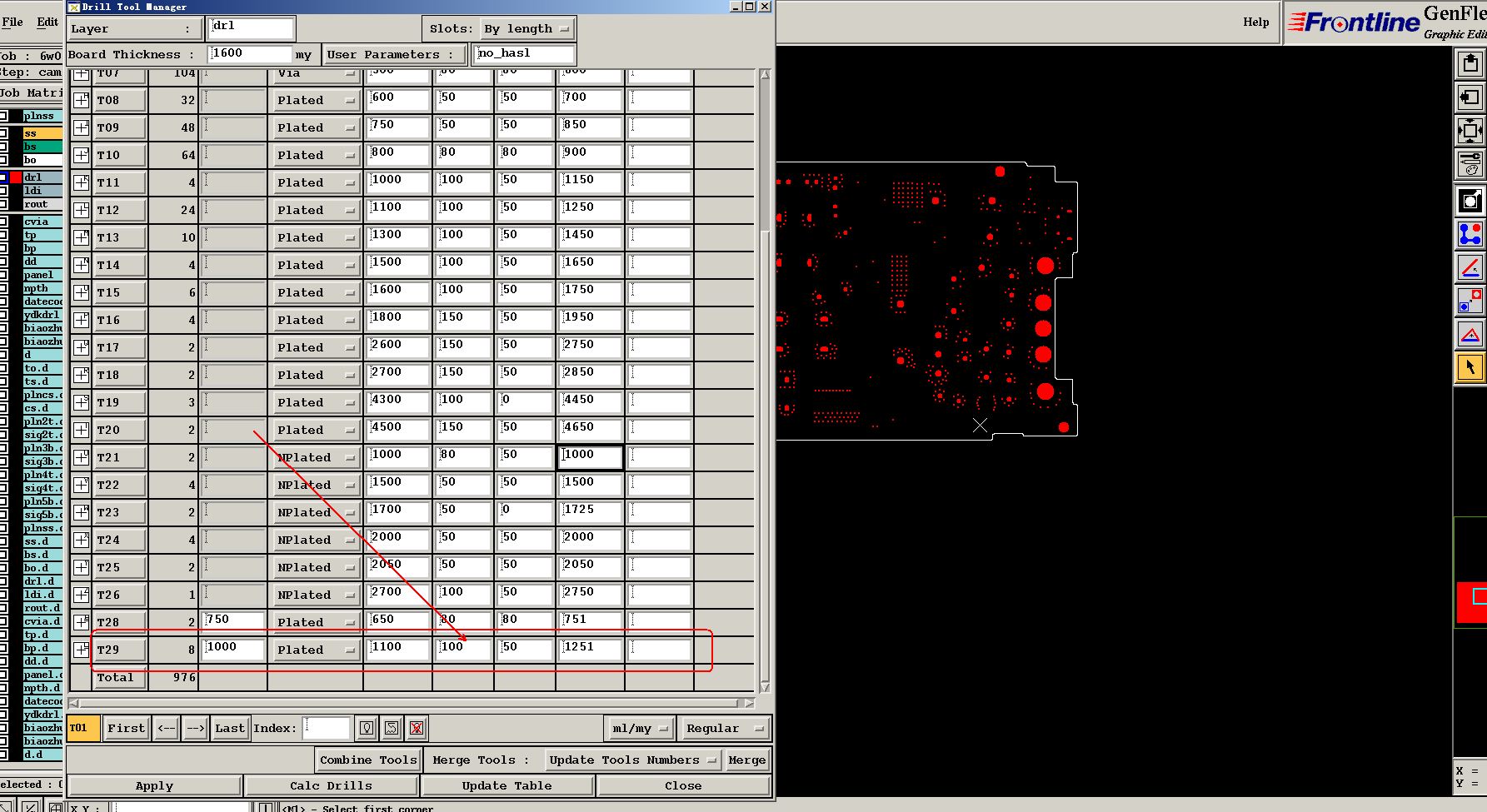Click the User Parameters field no_hasl
The height and width of the screenshot is (812, 1487).
(x=523, y=54)
